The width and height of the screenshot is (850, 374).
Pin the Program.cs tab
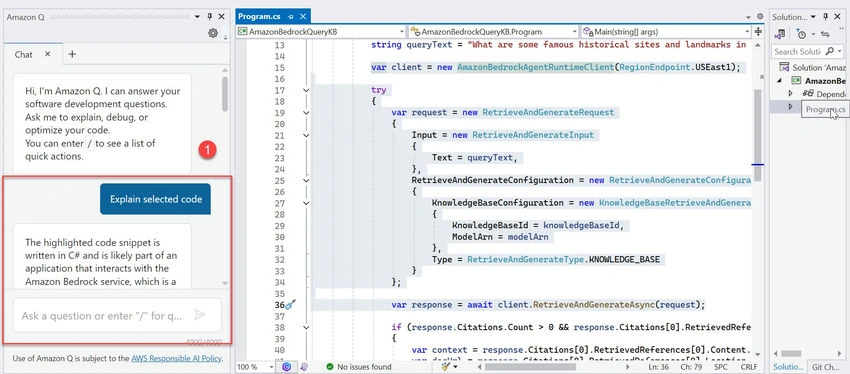pyautogui.click(x=292, y=17)
